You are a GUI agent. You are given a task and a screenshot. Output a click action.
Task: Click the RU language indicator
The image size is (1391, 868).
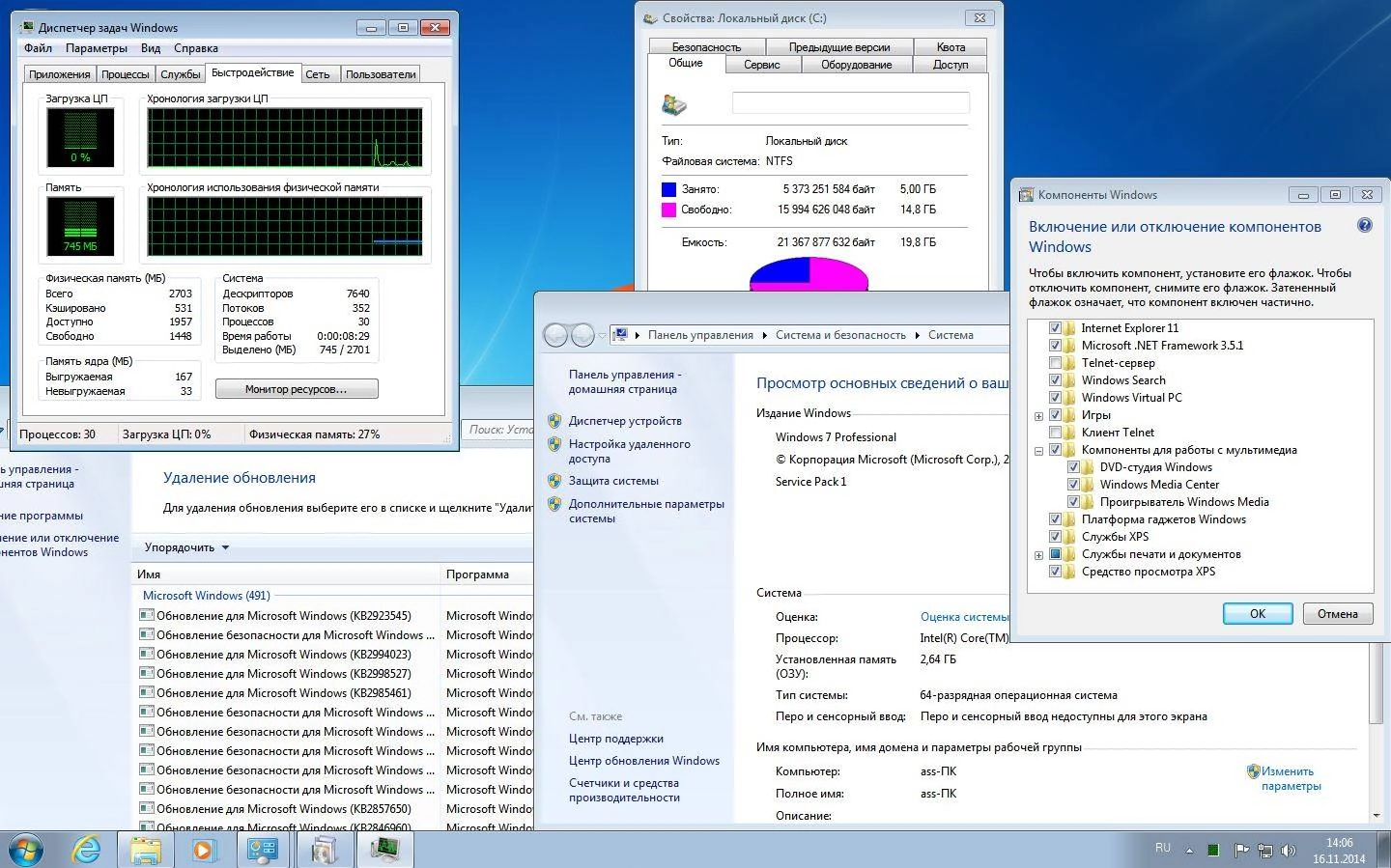[1163, 848]
